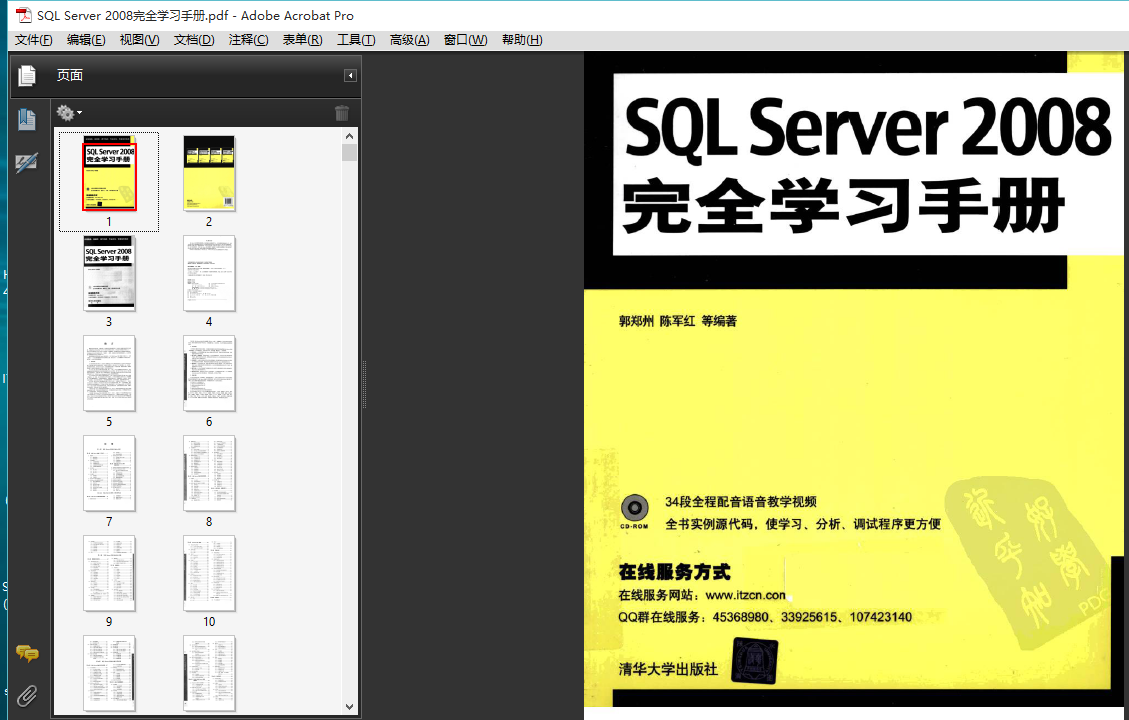Click the PDF file icon in title bar
The image size is (1129, 720).
click(x=24, y=15)
